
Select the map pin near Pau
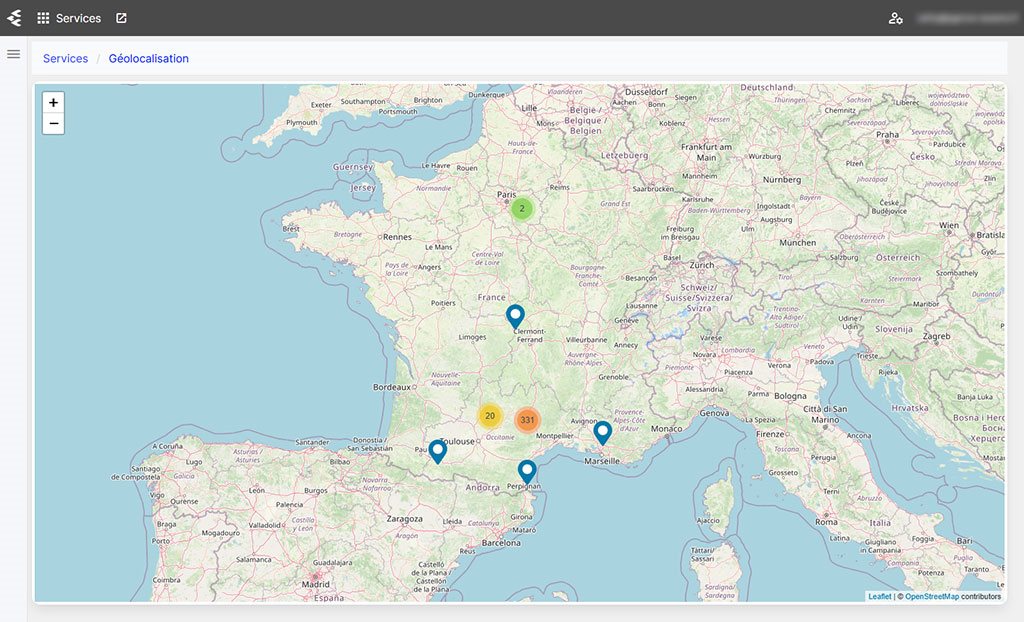click(x=437, y=451)
